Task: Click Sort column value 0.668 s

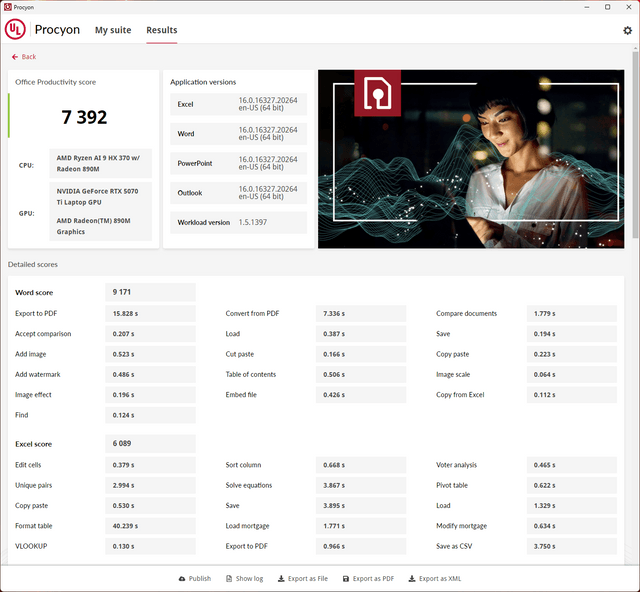Action: point(361,465)
